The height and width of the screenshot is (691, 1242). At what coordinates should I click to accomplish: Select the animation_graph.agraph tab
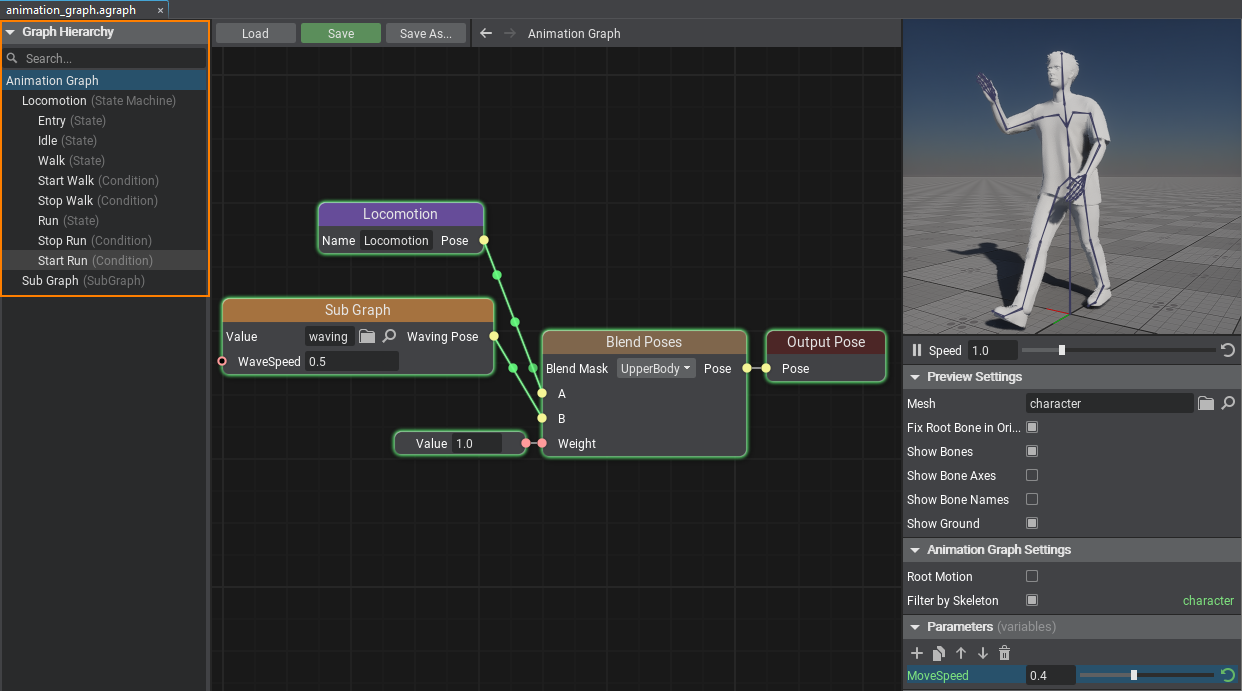pos(84,10)
